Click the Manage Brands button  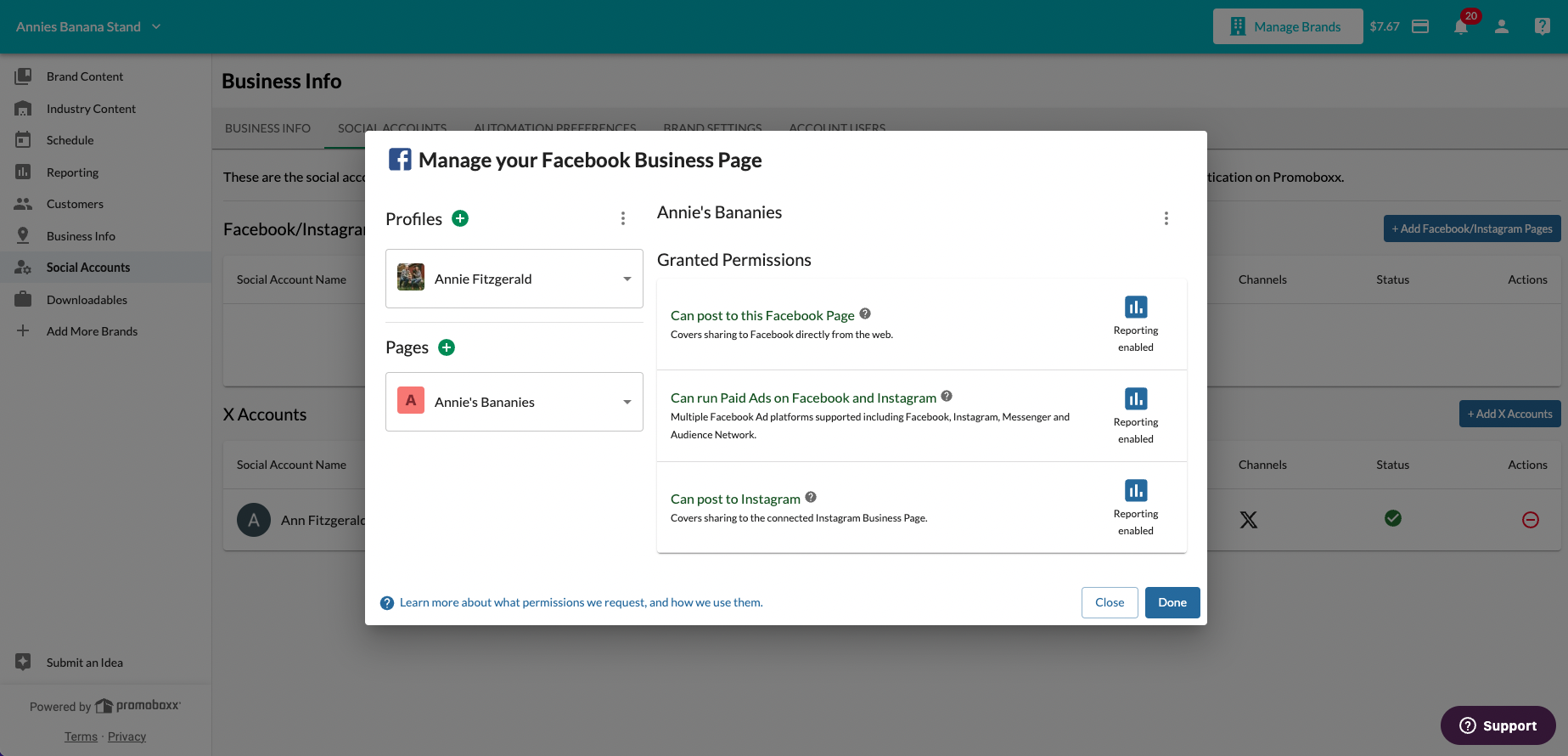1288,26
